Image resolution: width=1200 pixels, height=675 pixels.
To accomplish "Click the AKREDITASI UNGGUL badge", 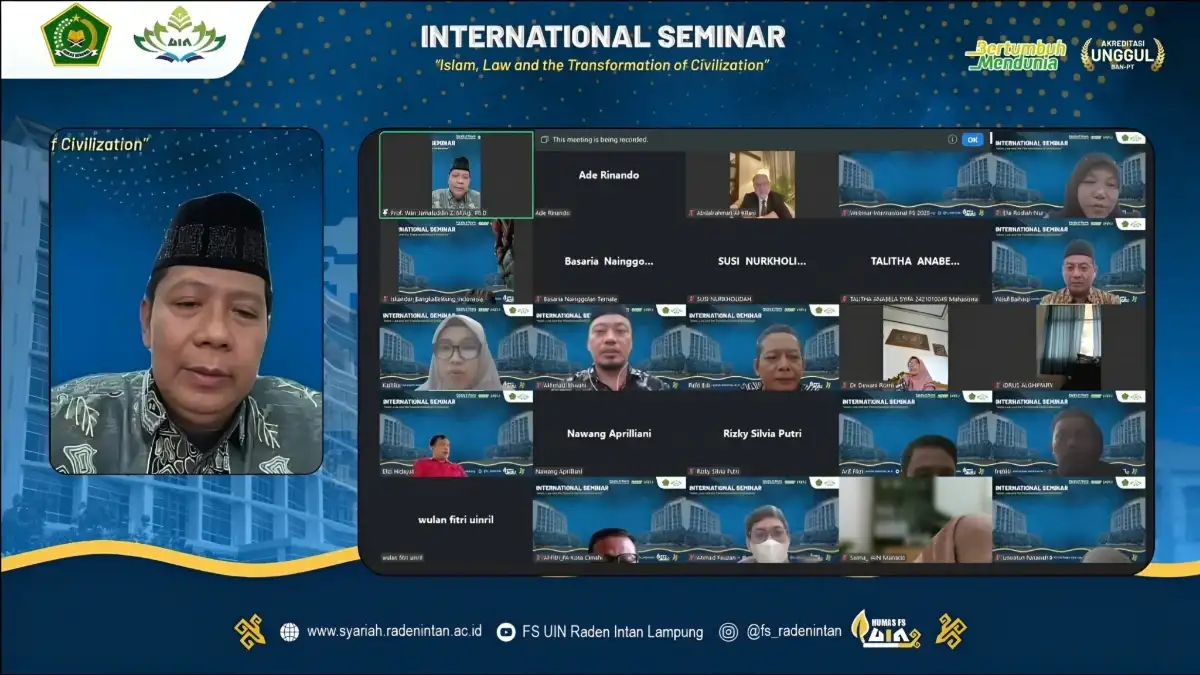I will click(x=1121, y=52).
